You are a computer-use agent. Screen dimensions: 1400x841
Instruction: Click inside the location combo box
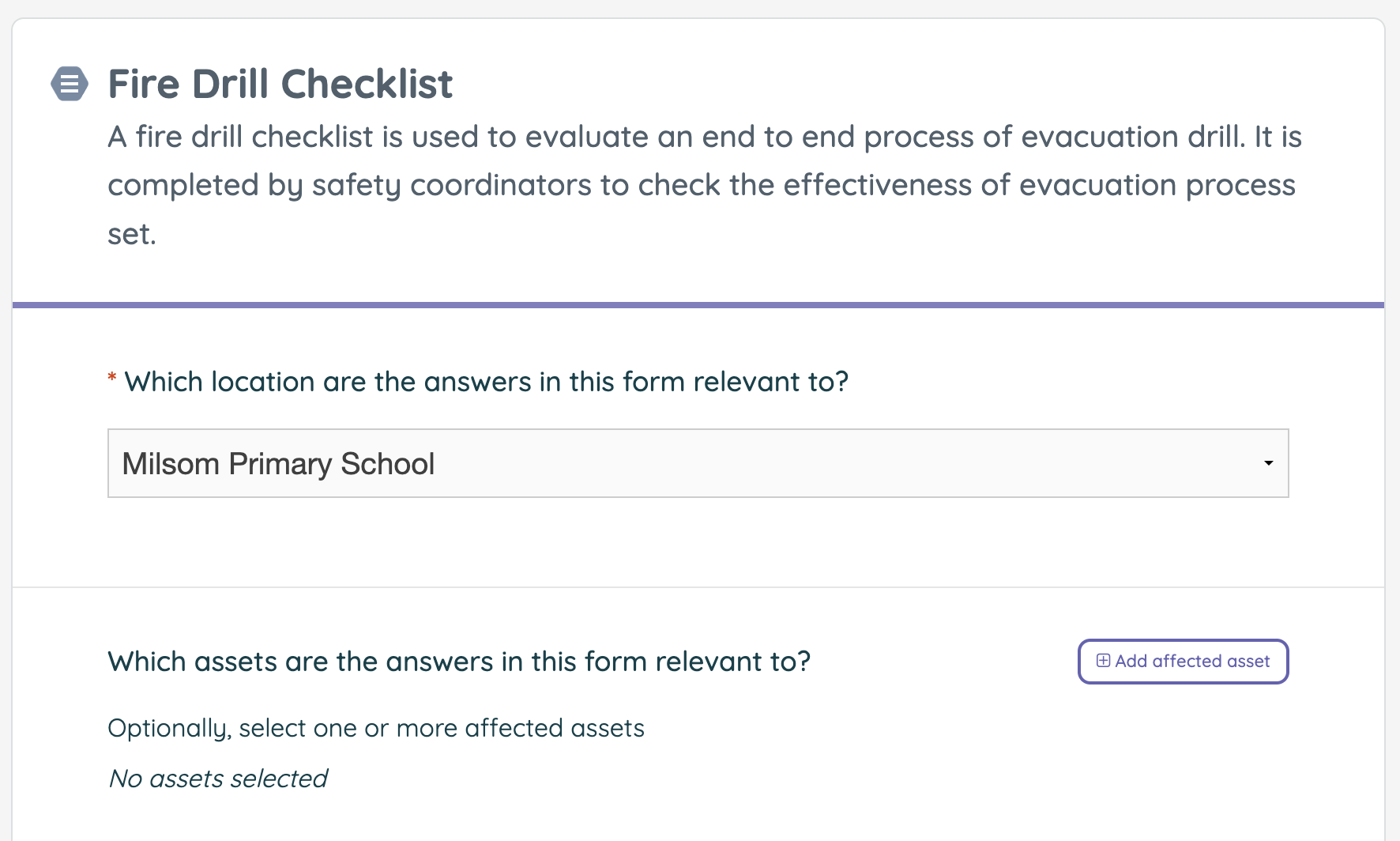point(553,463)
